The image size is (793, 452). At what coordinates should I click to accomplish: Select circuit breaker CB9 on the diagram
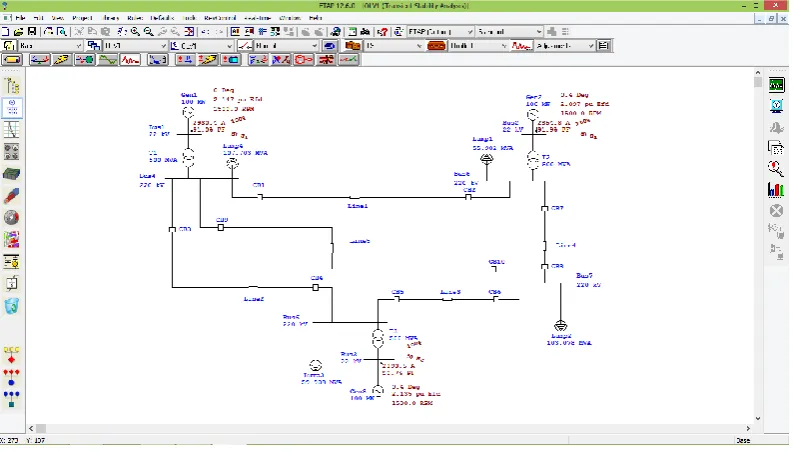coord(221,228)
